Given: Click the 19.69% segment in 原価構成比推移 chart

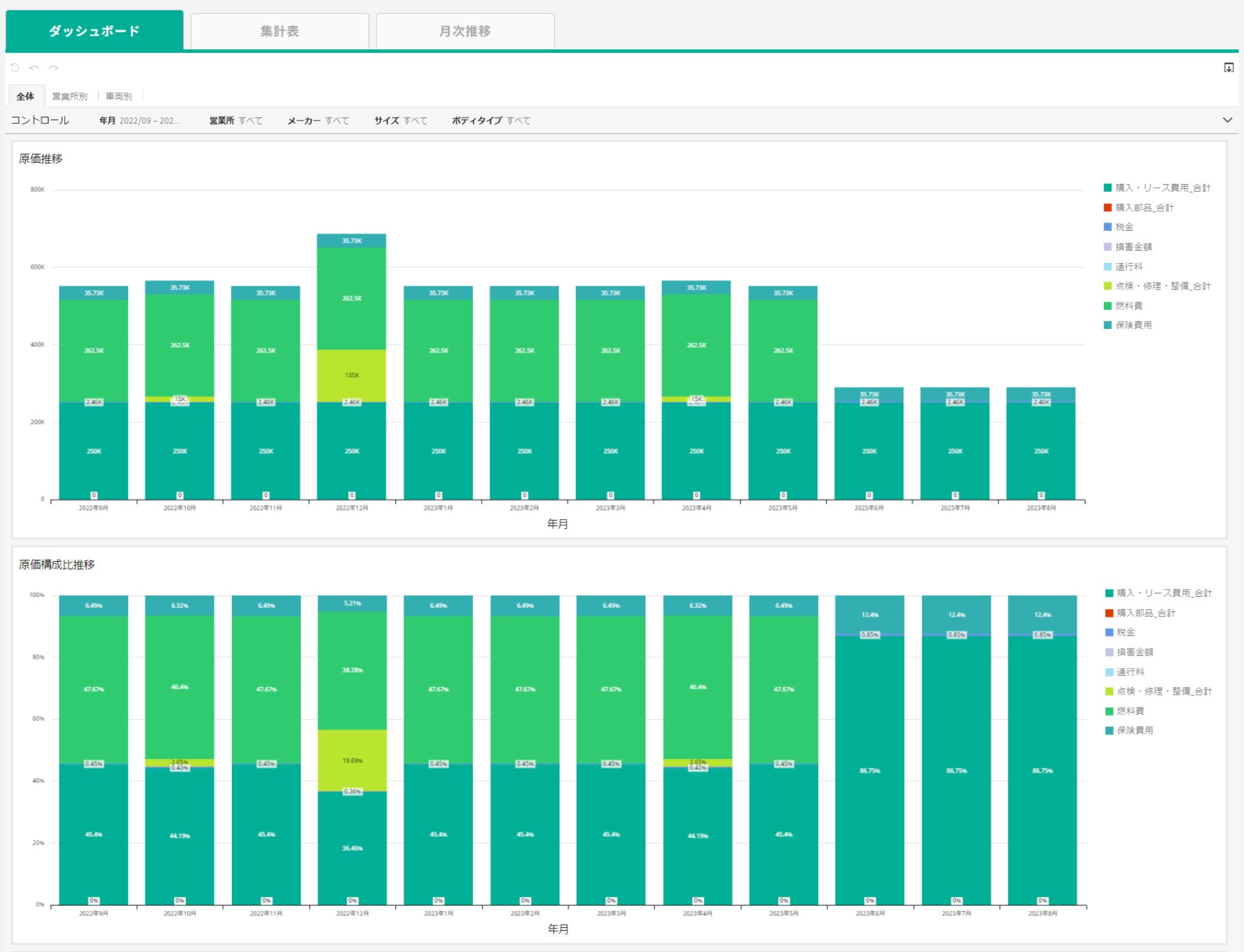Looking at the screenshot, I should pyautogui.click(x=352, y=760).
